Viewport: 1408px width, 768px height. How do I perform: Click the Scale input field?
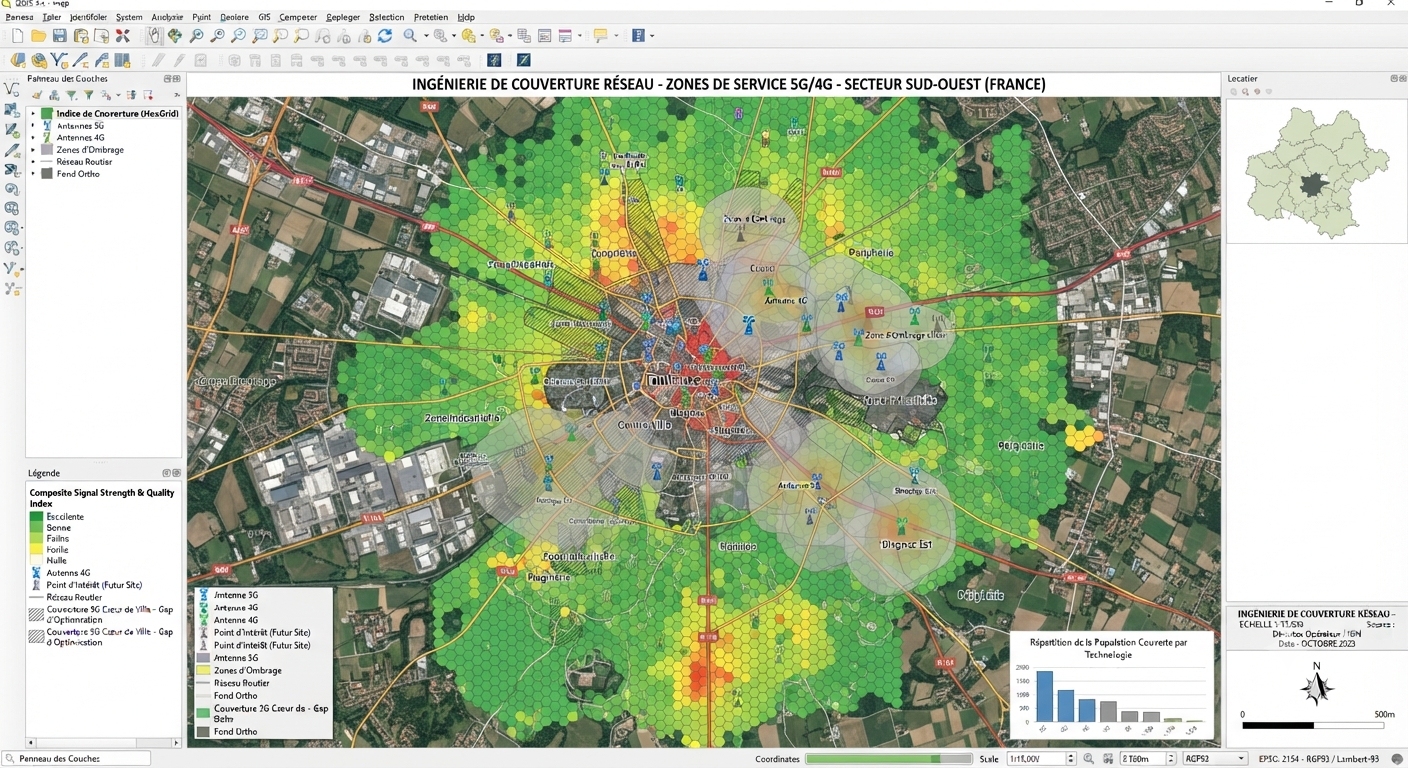point(1034,759)
